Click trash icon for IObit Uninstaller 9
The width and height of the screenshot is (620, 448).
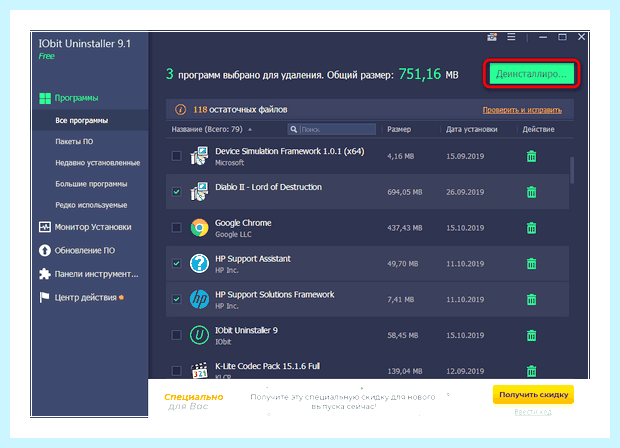531,335
